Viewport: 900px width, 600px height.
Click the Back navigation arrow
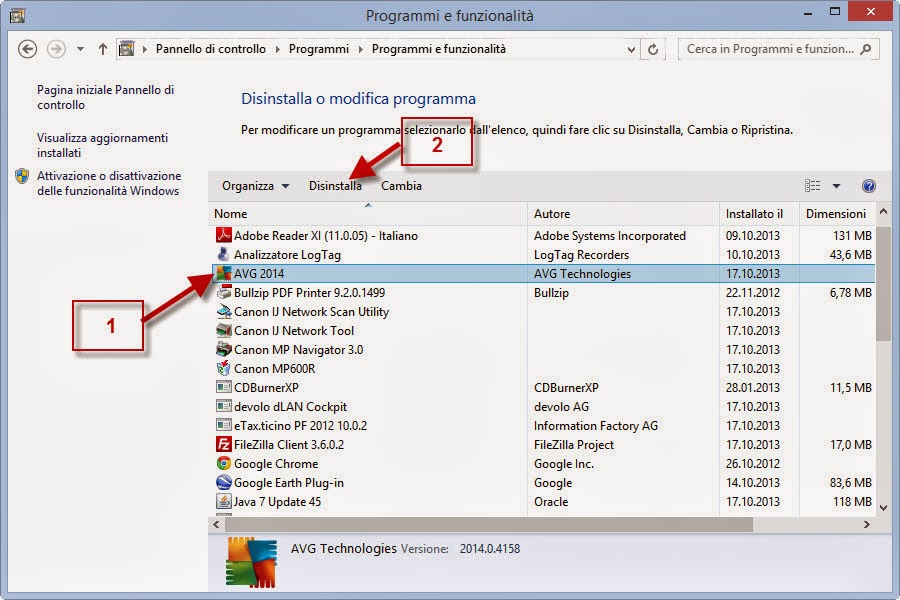pyautogui.click(x=27, y=49)
